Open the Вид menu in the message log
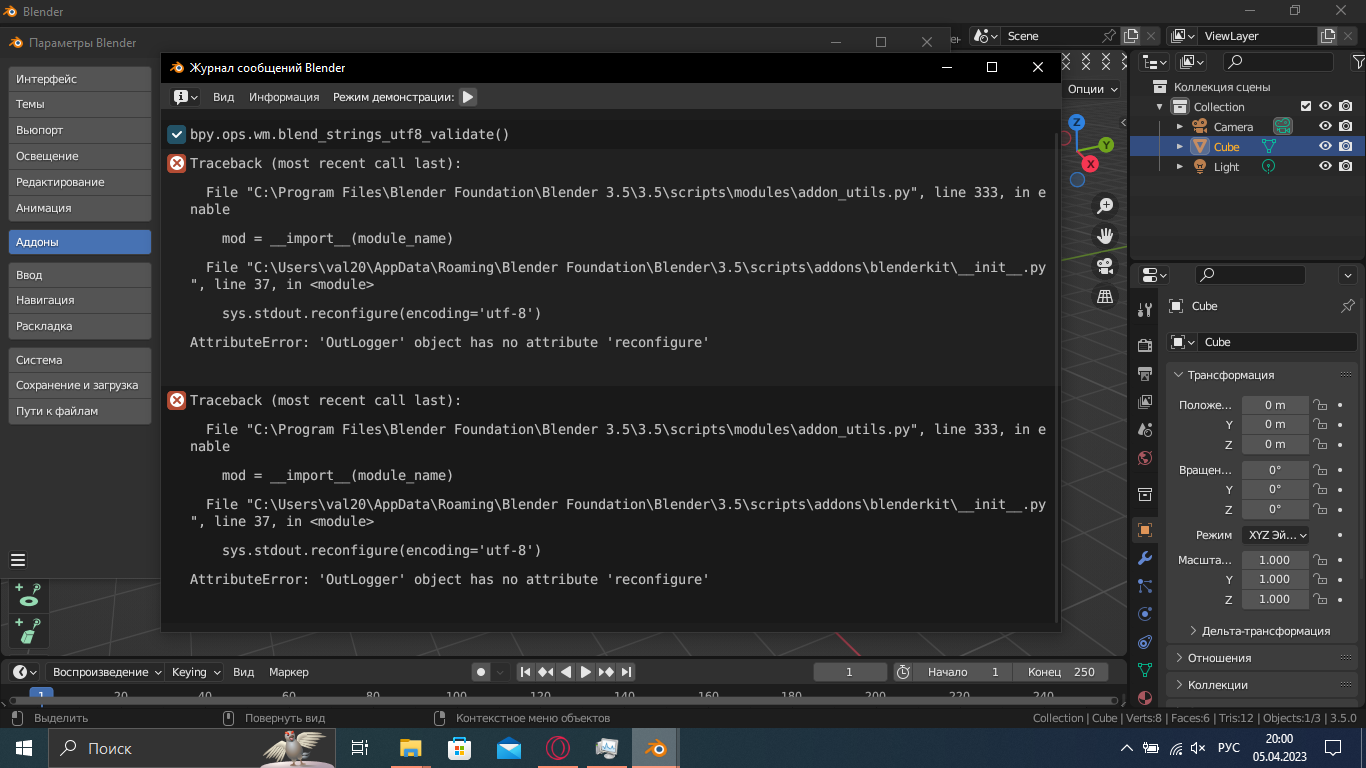 (x=223, y=96)
